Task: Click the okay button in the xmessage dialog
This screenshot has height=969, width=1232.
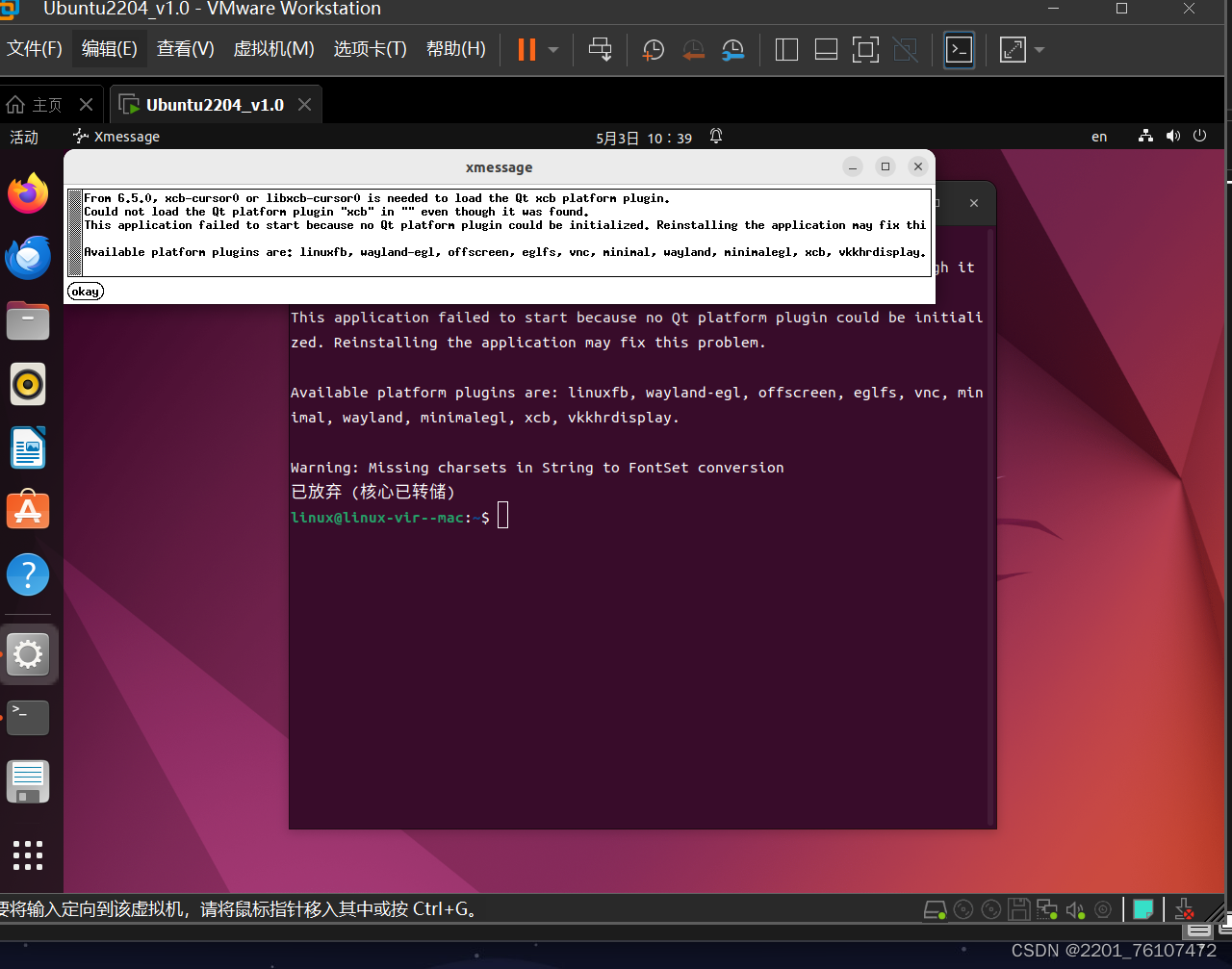Action: point(85,291)
